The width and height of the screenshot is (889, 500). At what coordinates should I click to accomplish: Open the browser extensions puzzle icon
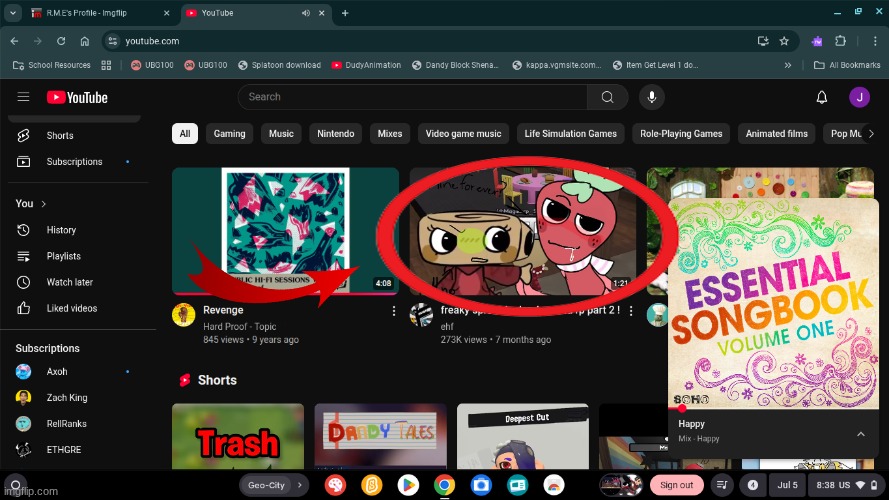pos(840,41)
